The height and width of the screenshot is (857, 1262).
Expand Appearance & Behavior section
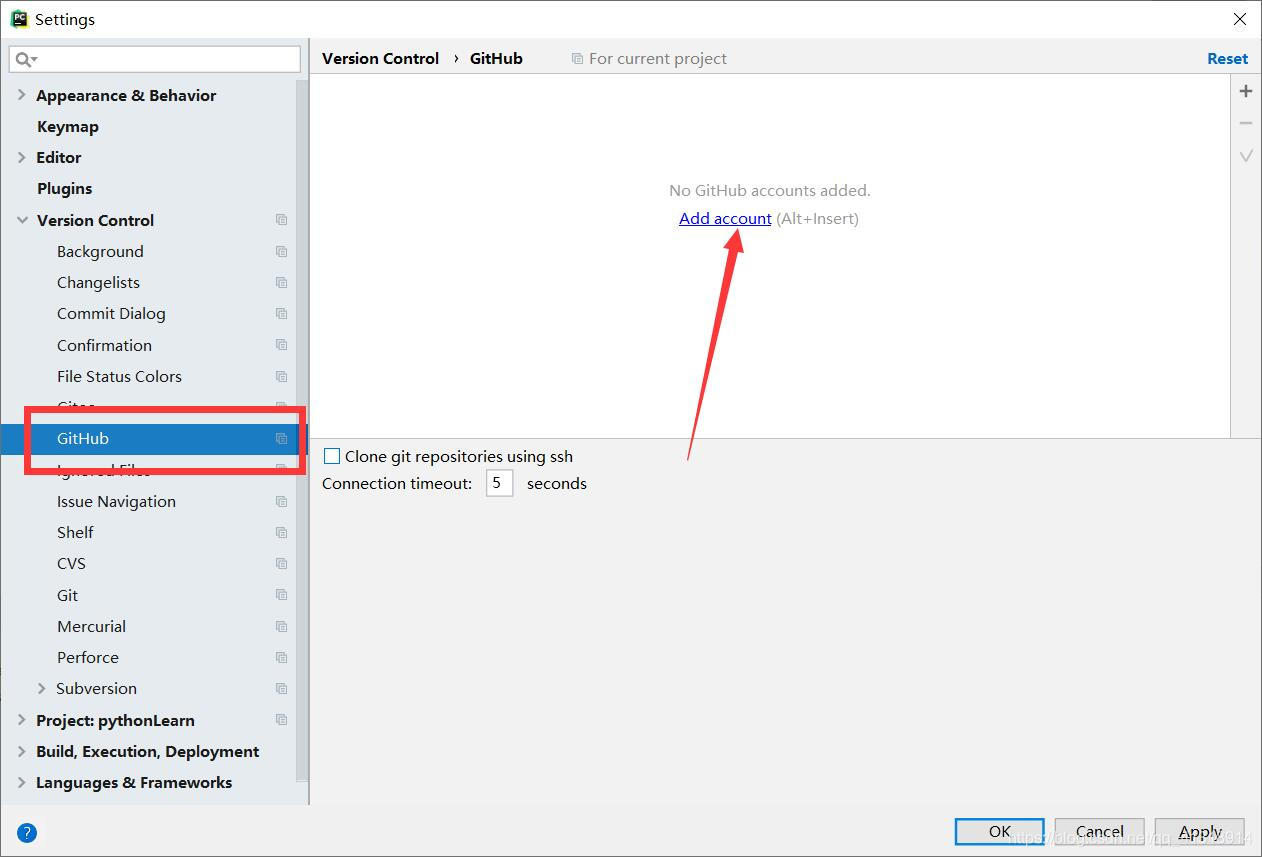point(22,95)
